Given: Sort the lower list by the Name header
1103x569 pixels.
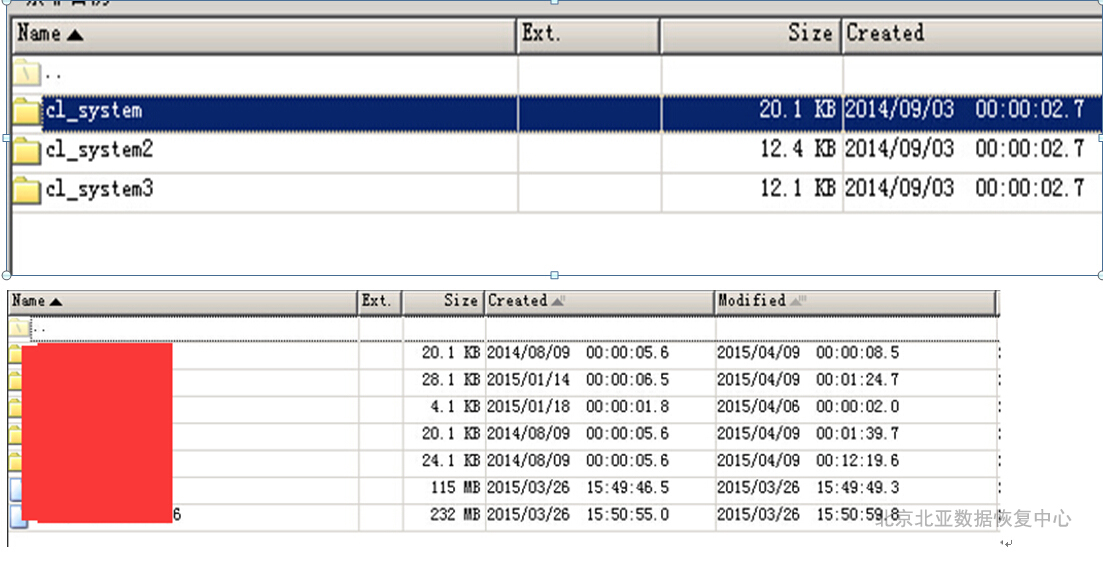Looking at the screenshot, I should [x=183, y=302].
